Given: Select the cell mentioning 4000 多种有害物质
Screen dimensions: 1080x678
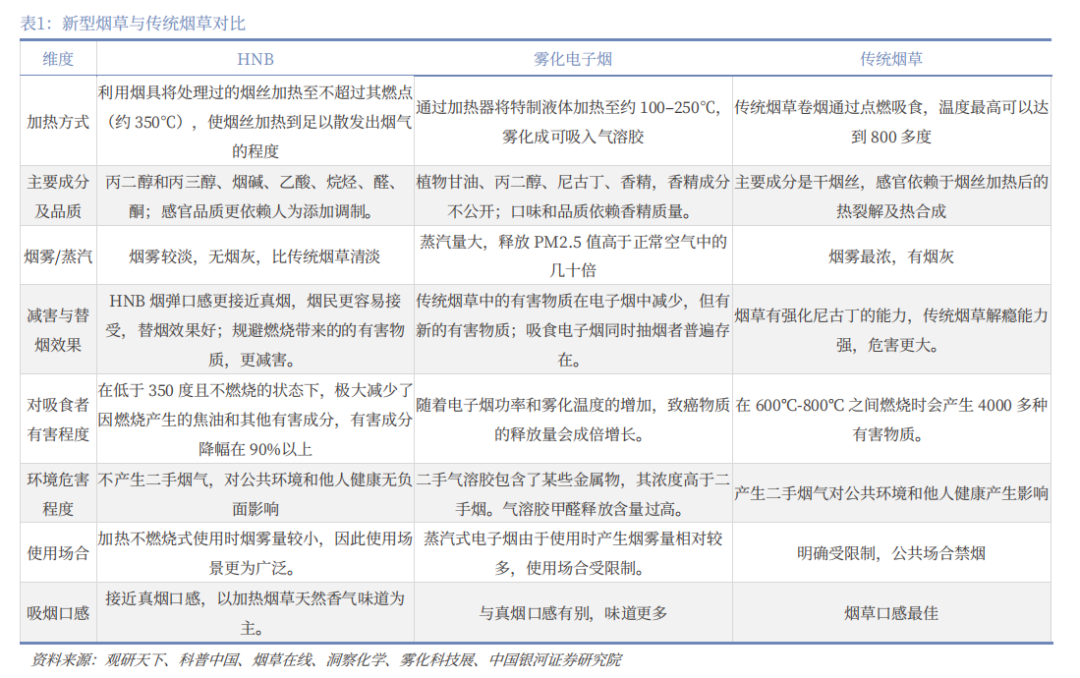Looking at the screenshot, I should pos(891,420).
